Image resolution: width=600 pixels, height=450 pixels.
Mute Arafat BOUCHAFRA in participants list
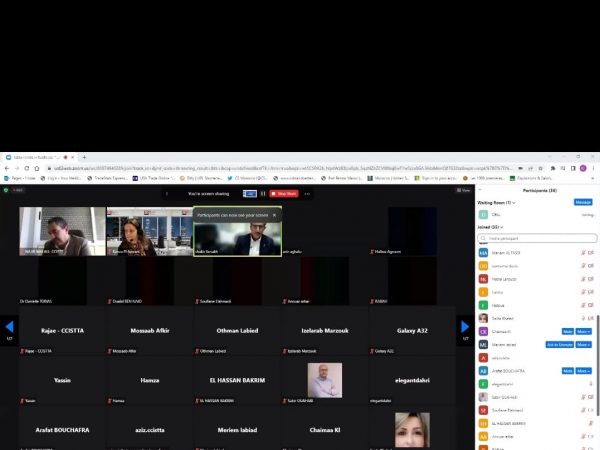568,371
